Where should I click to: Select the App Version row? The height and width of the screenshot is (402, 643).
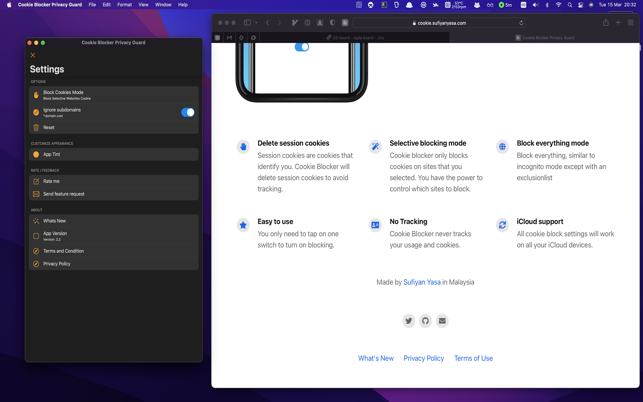coord(114,236)
